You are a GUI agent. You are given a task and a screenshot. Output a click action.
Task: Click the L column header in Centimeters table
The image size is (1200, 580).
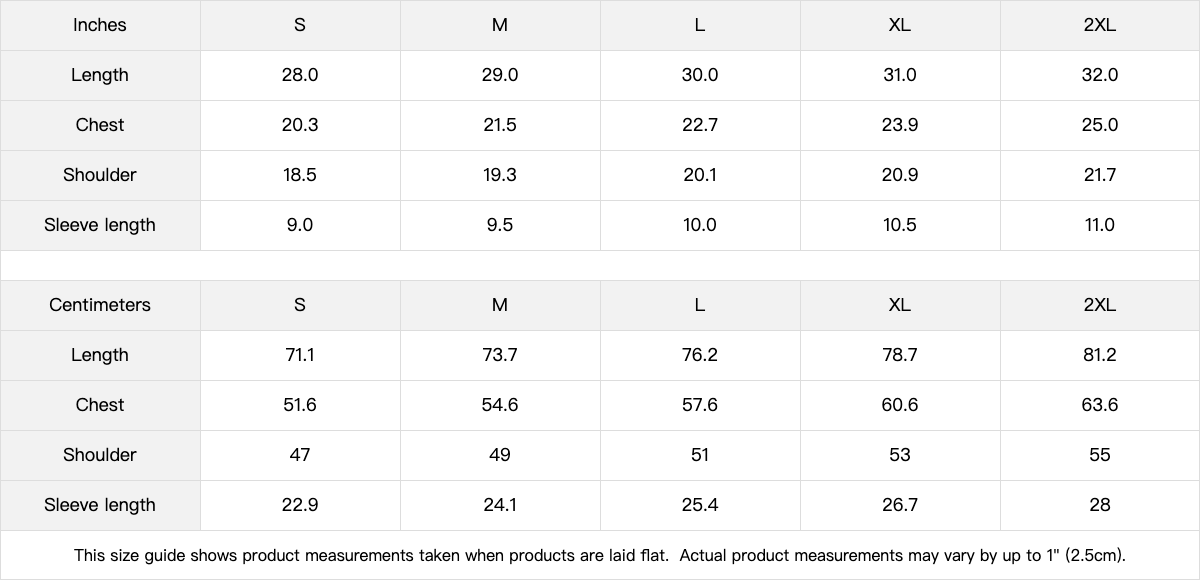pyautogui.click(x=700, y=305)
